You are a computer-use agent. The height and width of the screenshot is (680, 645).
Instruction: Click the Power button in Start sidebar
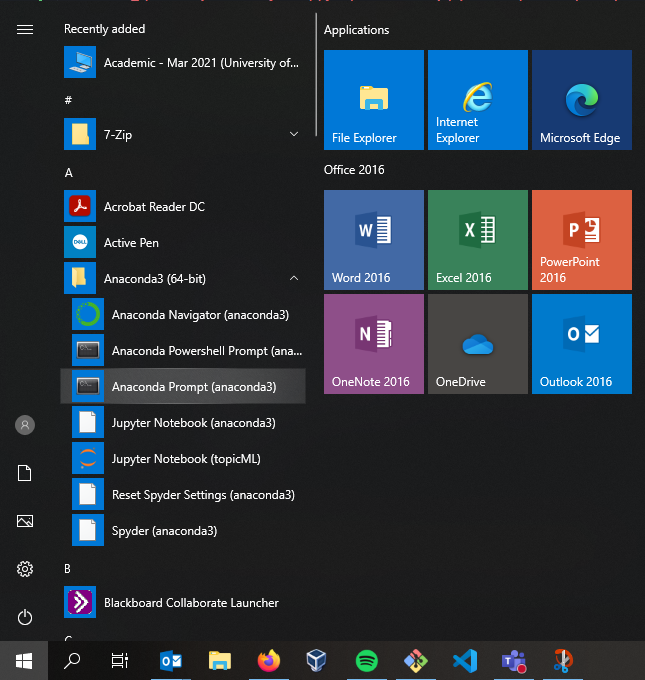[25, 617]
